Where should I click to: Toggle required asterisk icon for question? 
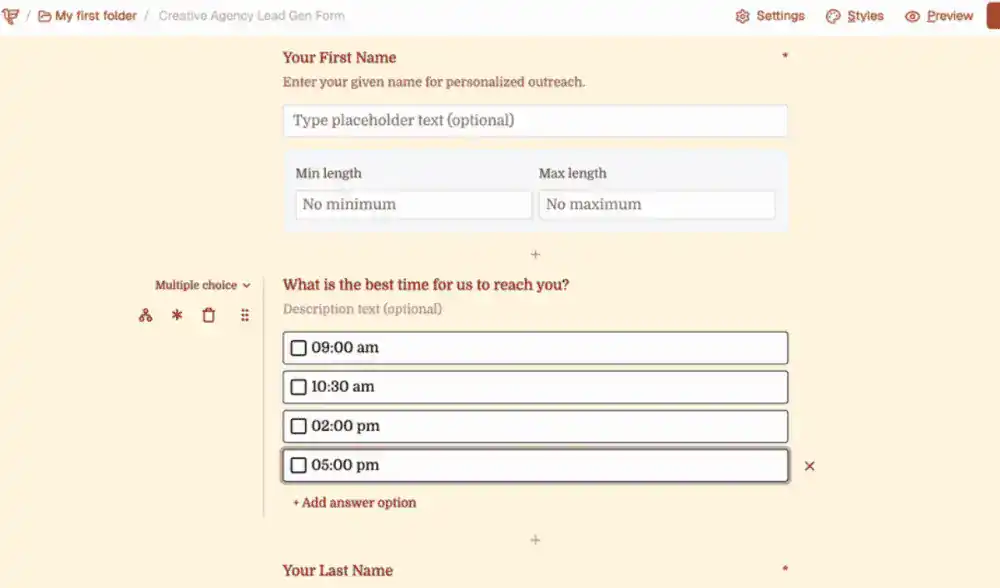tap(177, 316)
